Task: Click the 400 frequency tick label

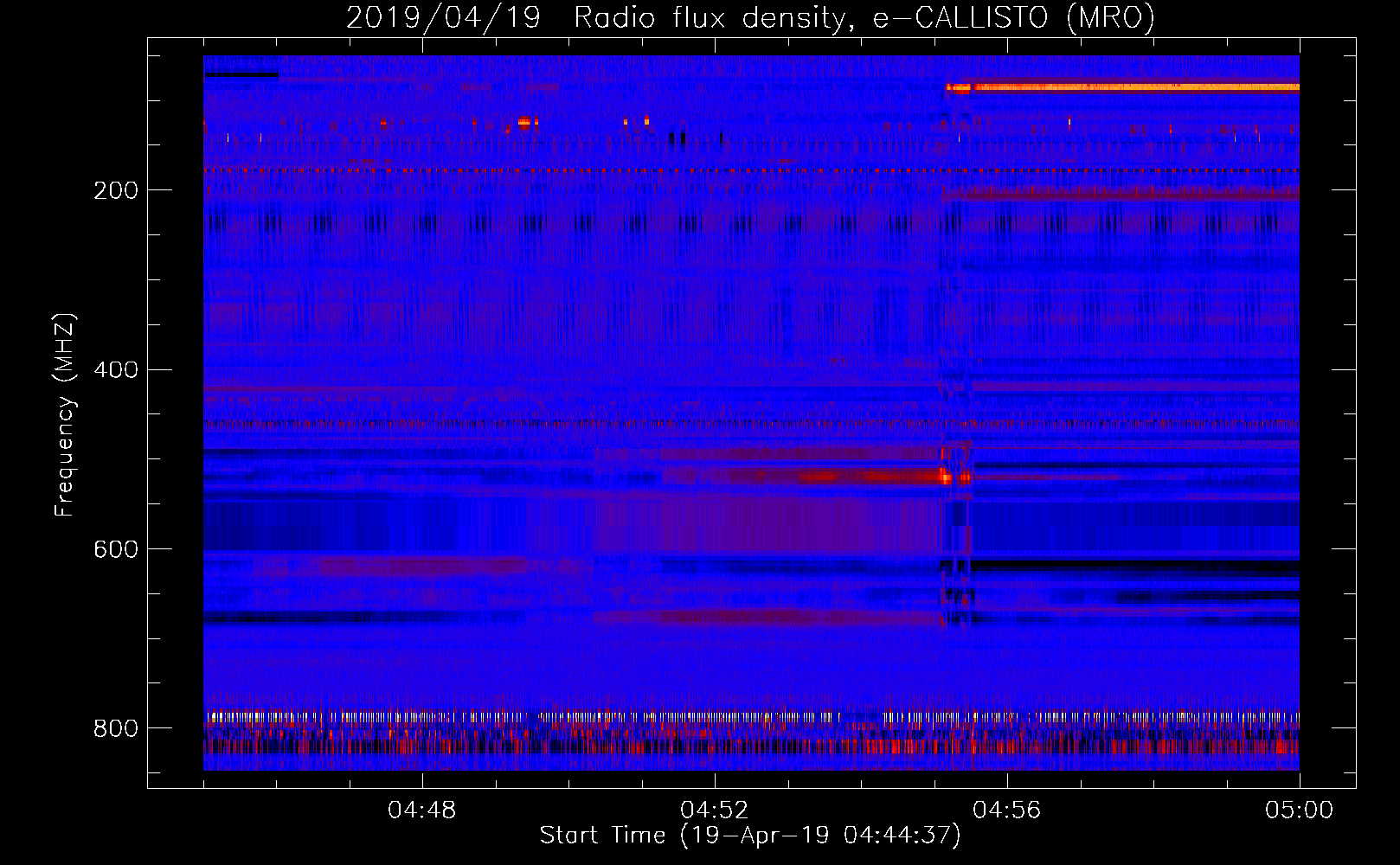Action: coord(116,370)
